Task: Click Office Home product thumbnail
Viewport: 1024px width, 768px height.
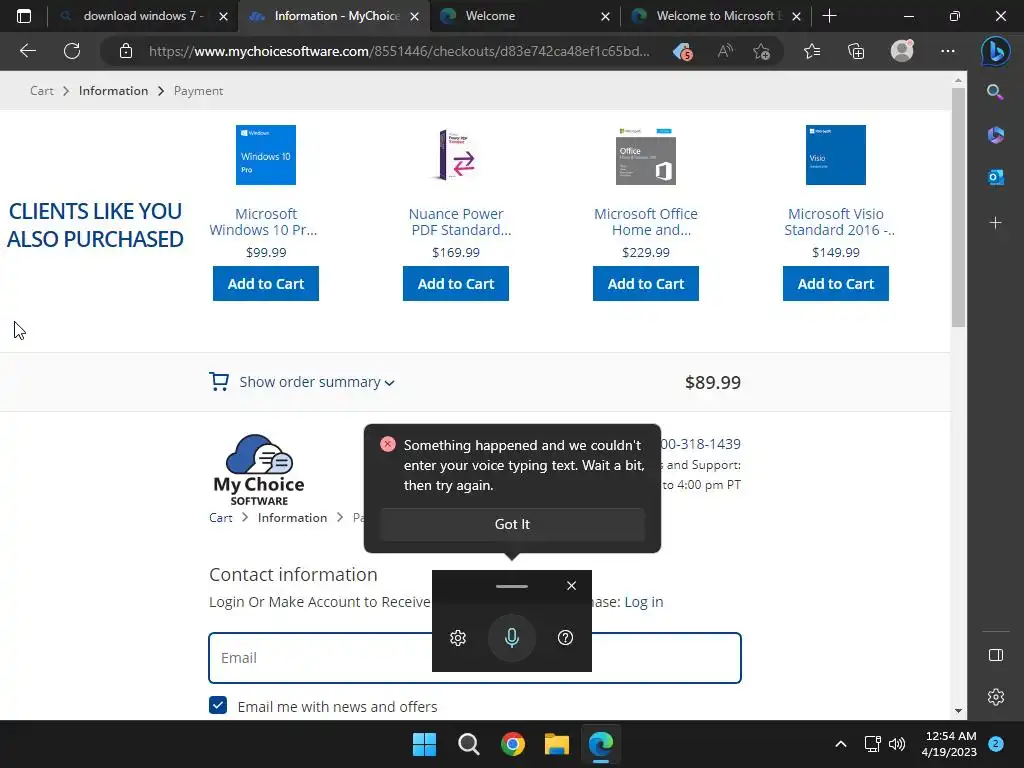Action: click(646, 155)
